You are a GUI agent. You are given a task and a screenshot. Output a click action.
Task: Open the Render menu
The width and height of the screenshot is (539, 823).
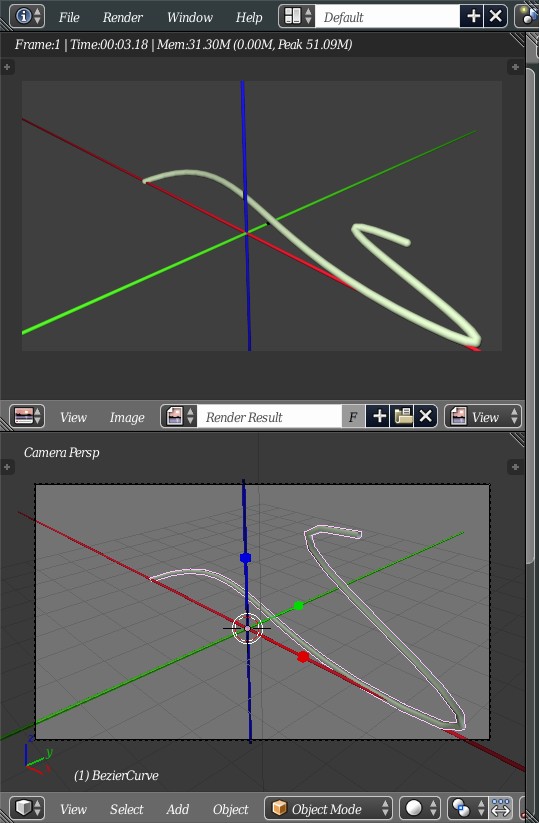click(123, 17)
